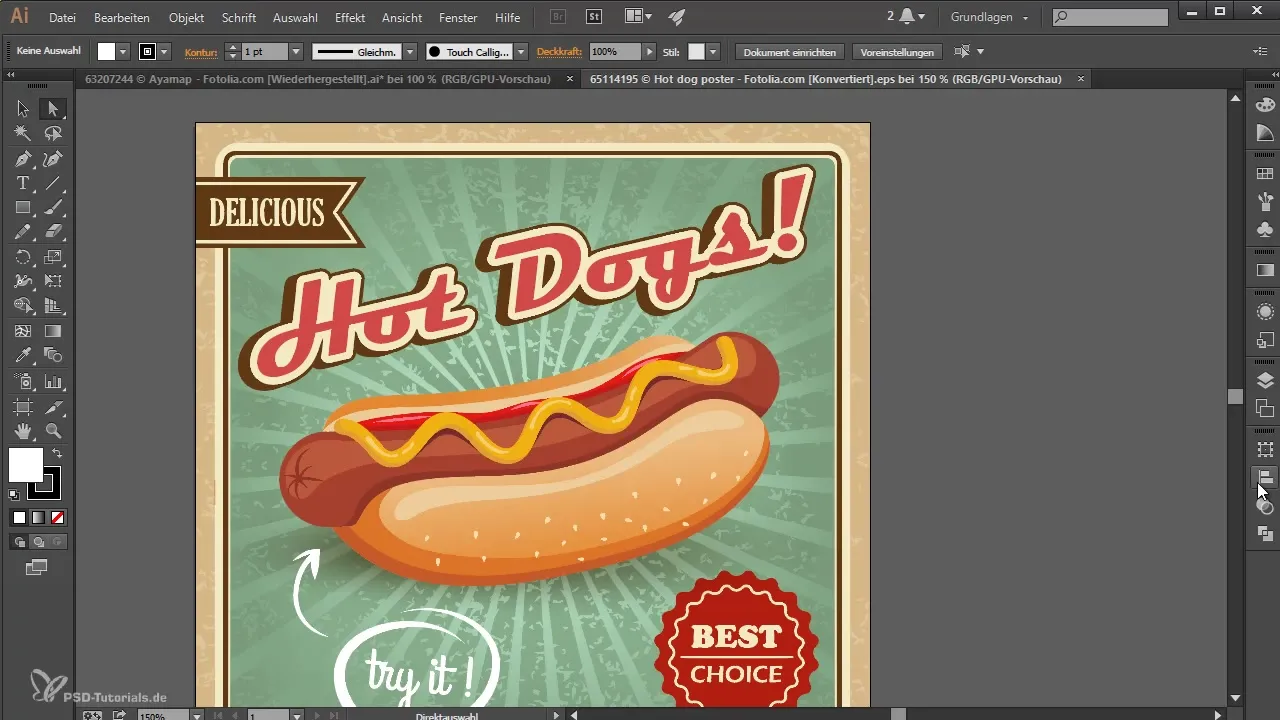Select the Paintbrush tool
Viewport: 1280px width, 720px height.
53,208
